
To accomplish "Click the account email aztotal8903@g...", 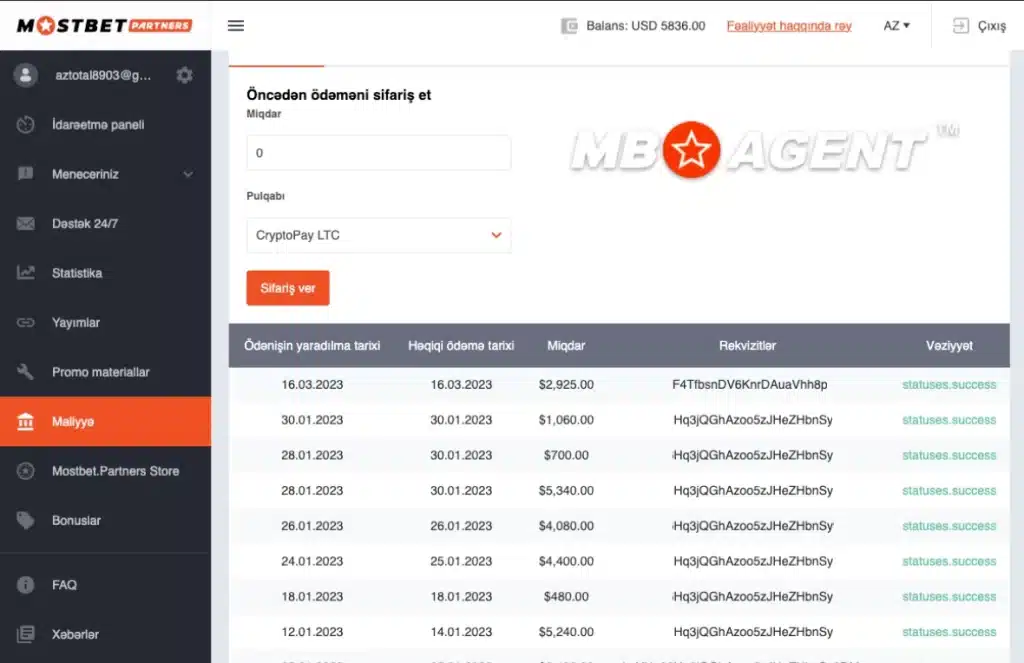I will (x=103, y=75).
